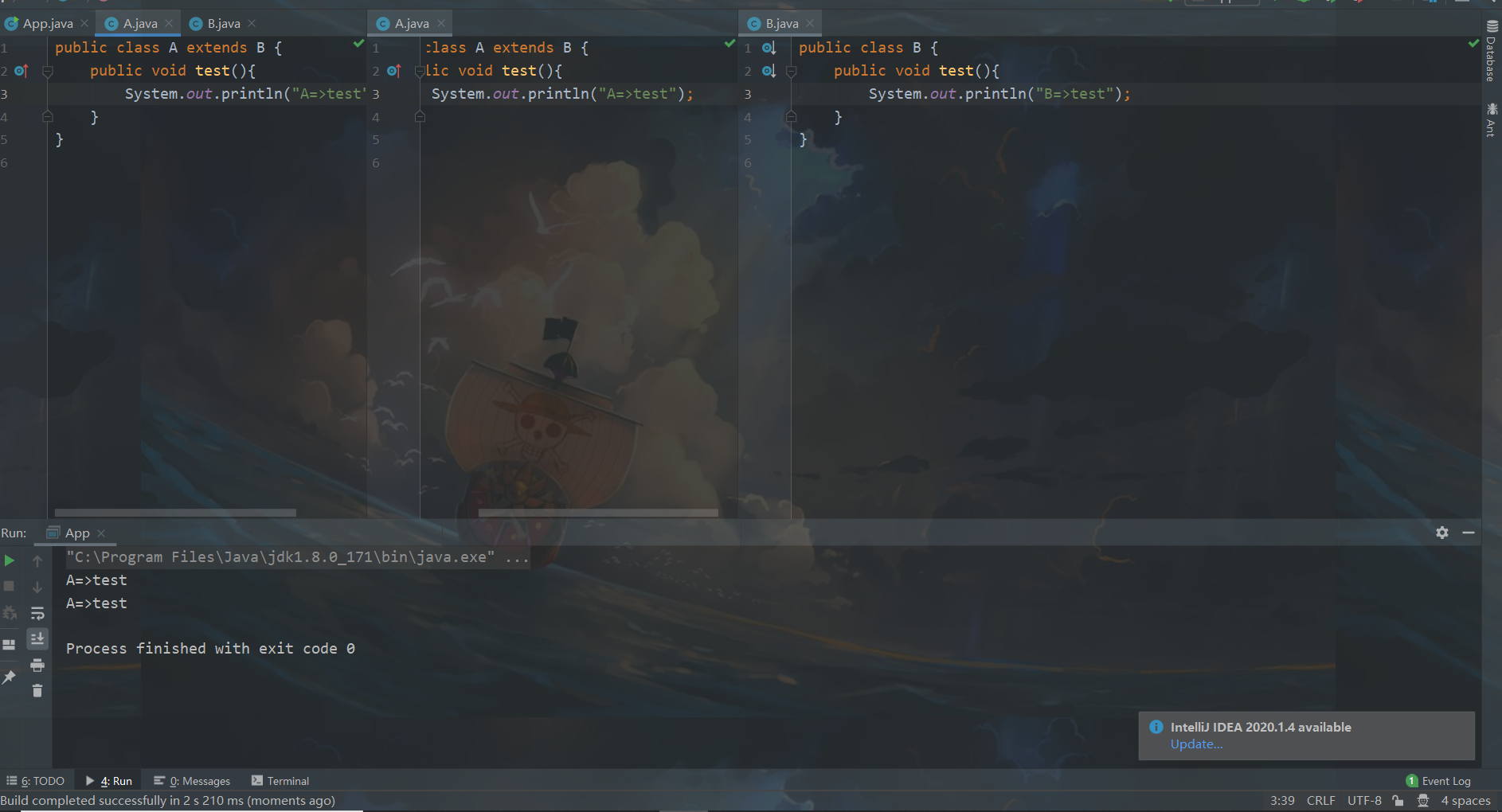The image size is (1502, 812).
Task: Open UTF-8 encoding dropdown
Action: pos(1364,801)
